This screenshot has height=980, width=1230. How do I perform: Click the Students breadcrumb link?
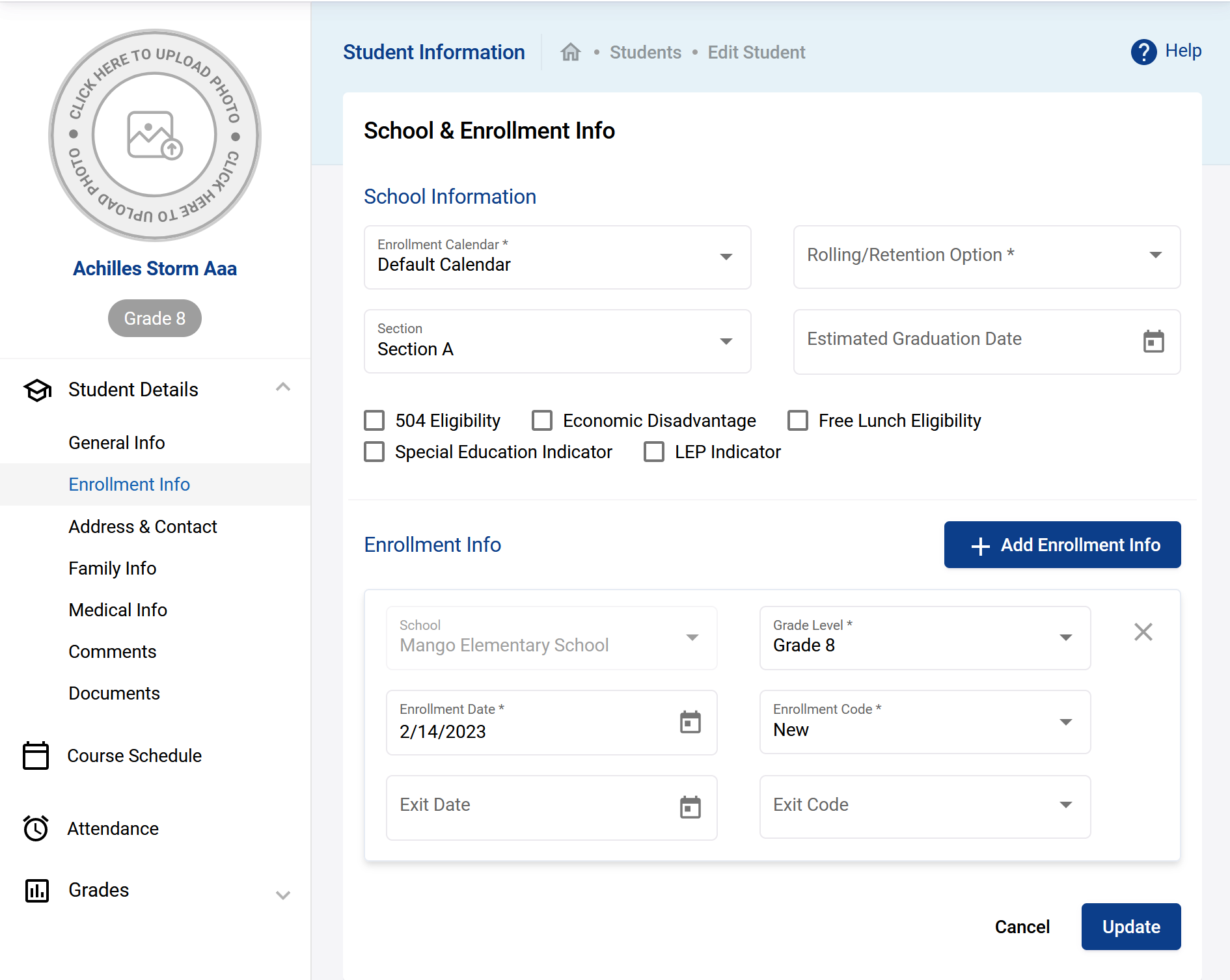pos(645,52)
